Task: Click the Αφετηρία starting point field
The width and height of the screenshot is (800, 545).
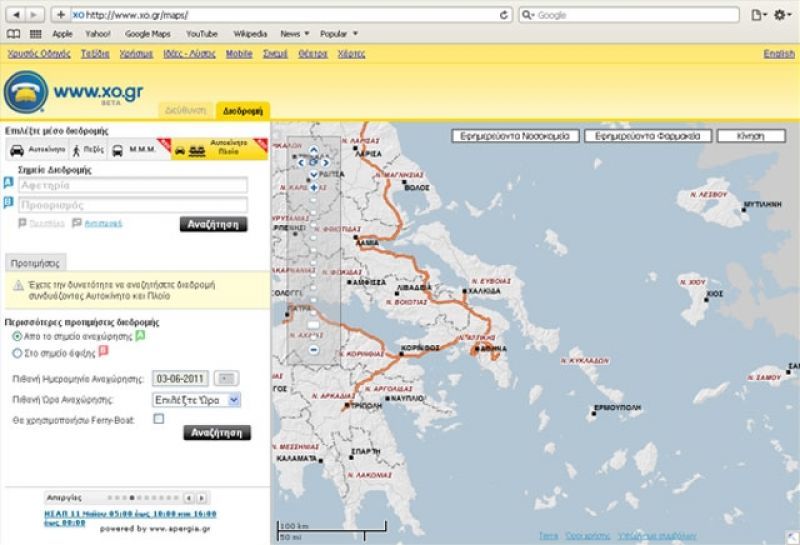Action: (x=133, y=185)
